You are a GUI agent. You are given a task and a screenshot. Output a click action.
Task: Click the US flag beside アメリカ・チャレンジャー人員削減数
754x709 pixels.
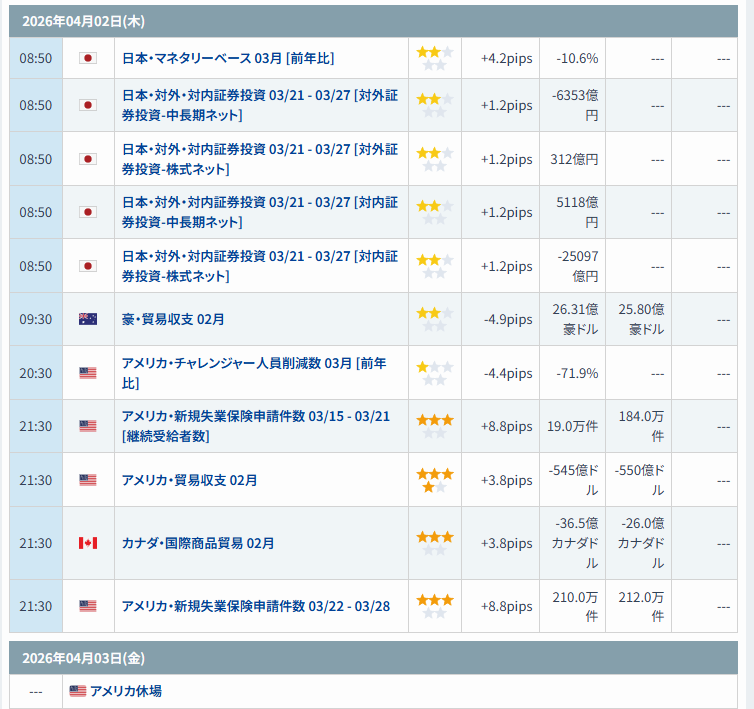87,373
